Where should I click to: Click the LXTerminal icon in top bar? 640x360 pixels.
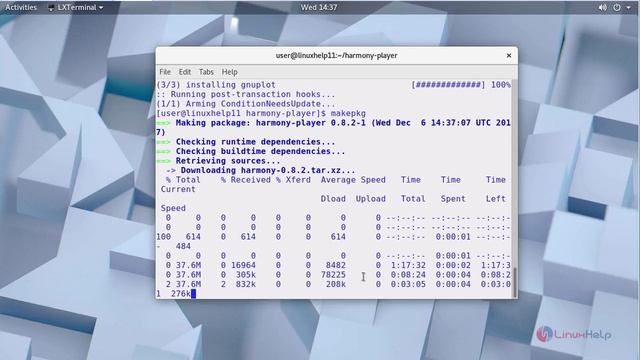[x=51, y=7]
